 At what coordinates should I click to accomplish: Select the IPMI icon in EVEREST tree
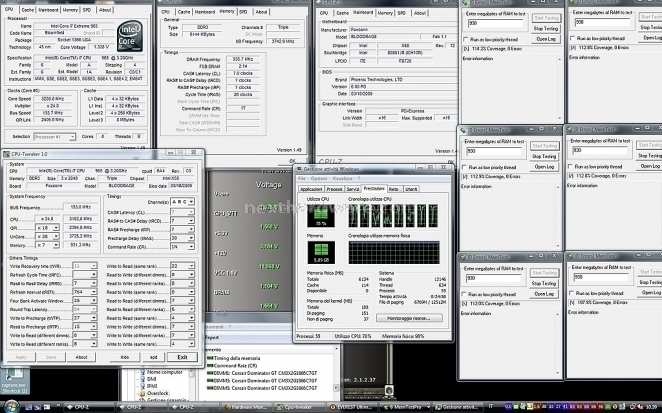143,386
